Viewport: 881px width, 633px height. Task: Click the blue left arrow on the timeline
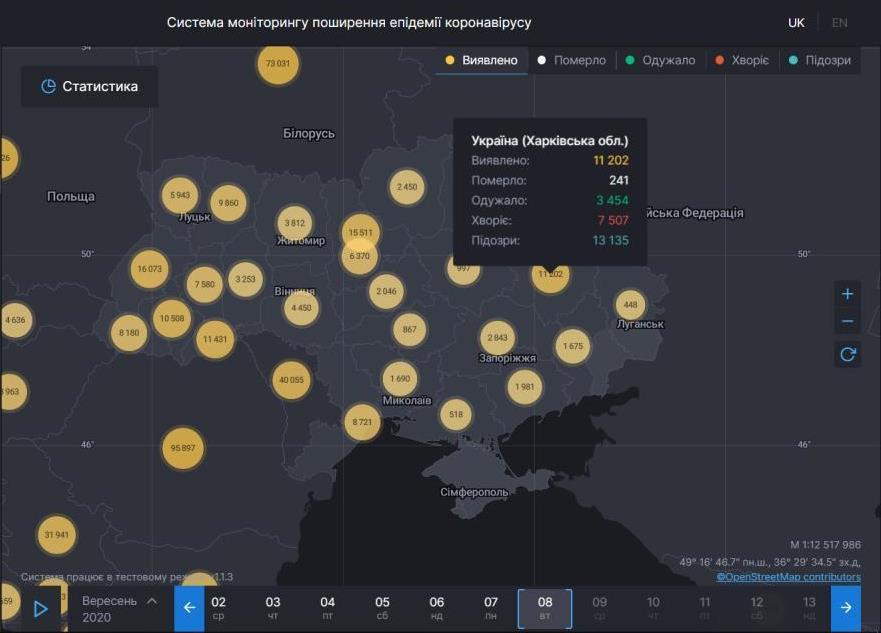click(189, 606)
